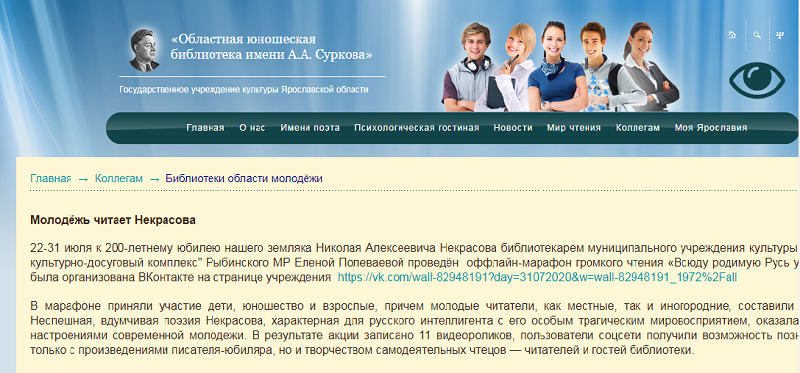Go to Главная in the breadcrumb
The width and height of the screenshot is (800, 373).
point(51,179)
